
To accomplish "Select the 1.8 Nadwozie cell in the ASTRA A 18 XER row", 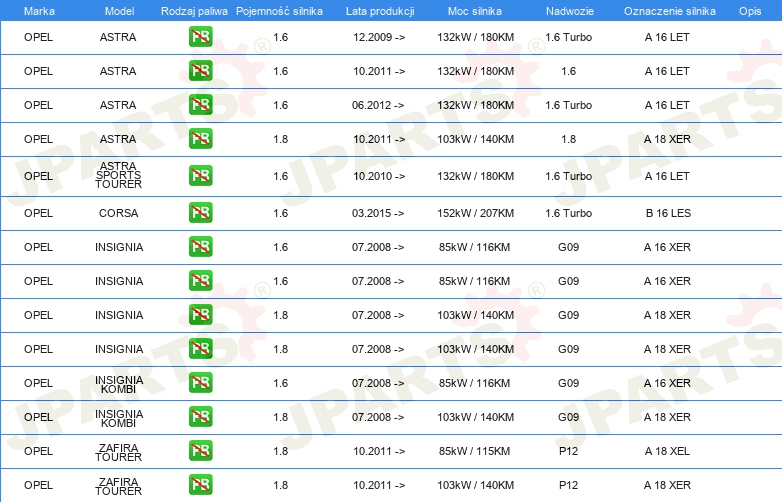I will coord(569,139).
